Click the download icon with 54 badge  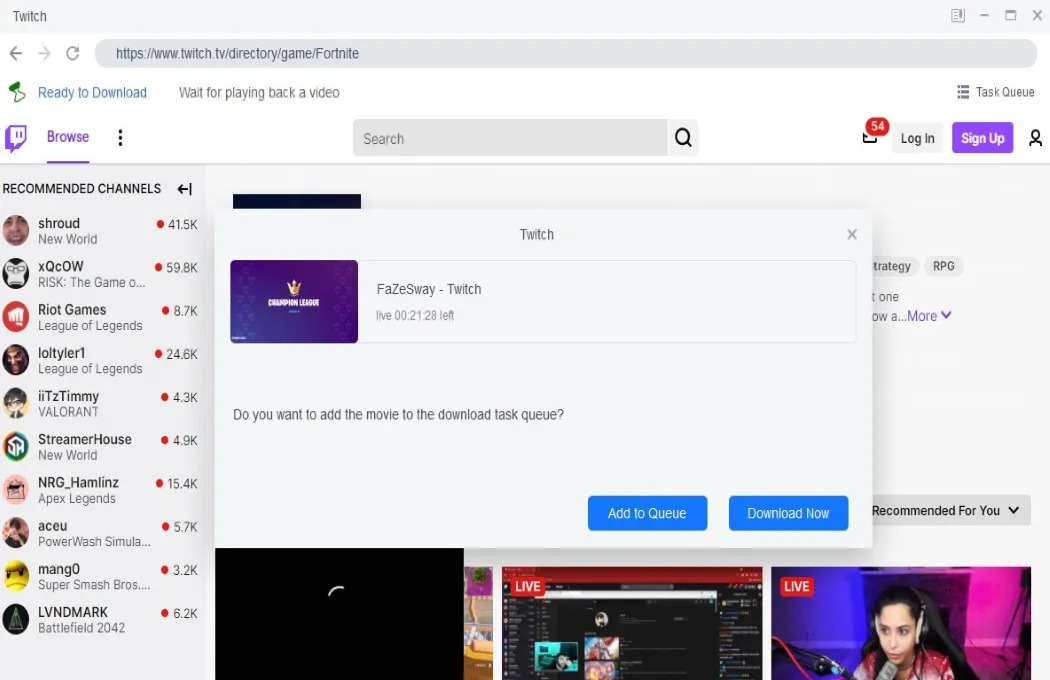[x=867, y=140]
